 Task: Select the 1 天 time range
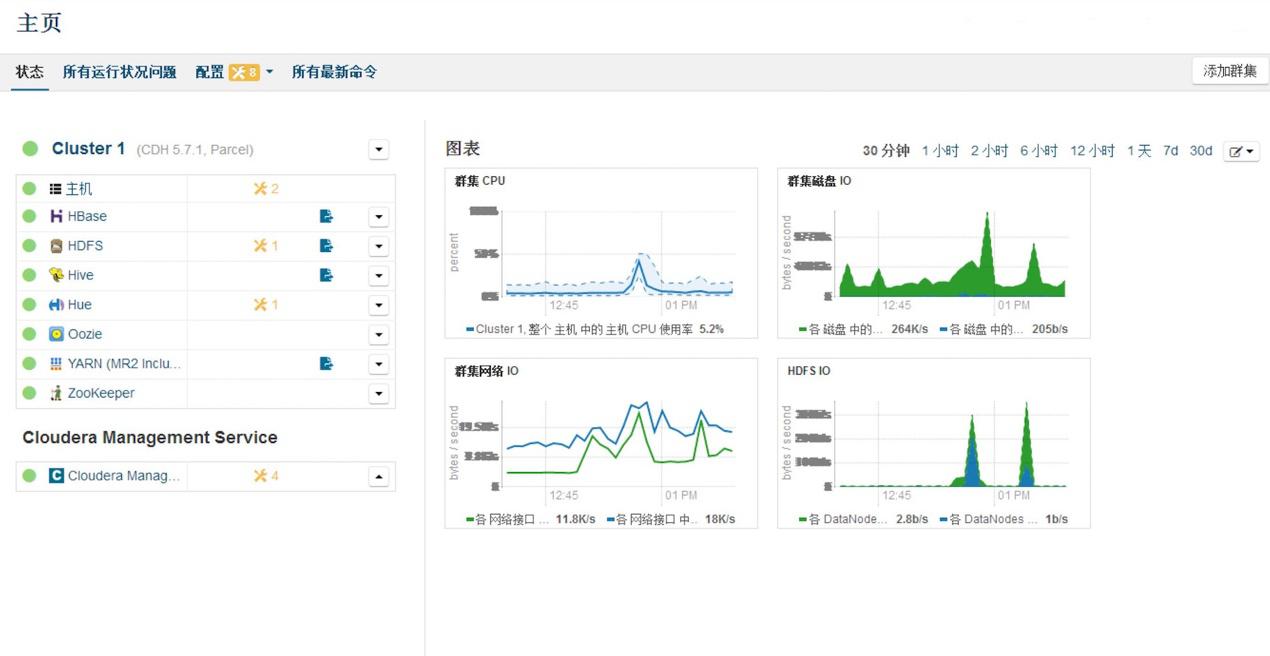pos(1139,151)
